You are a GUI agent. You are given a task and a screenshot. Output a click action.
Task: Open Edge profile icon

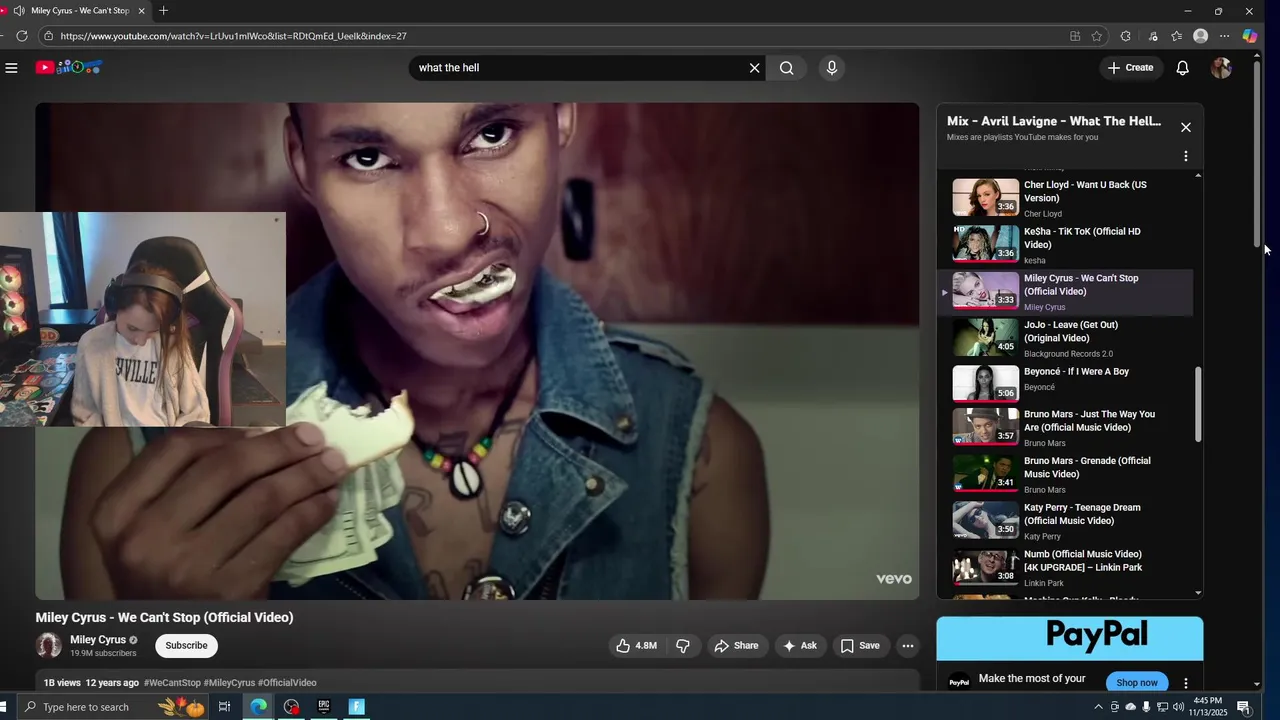(1201, 36)
